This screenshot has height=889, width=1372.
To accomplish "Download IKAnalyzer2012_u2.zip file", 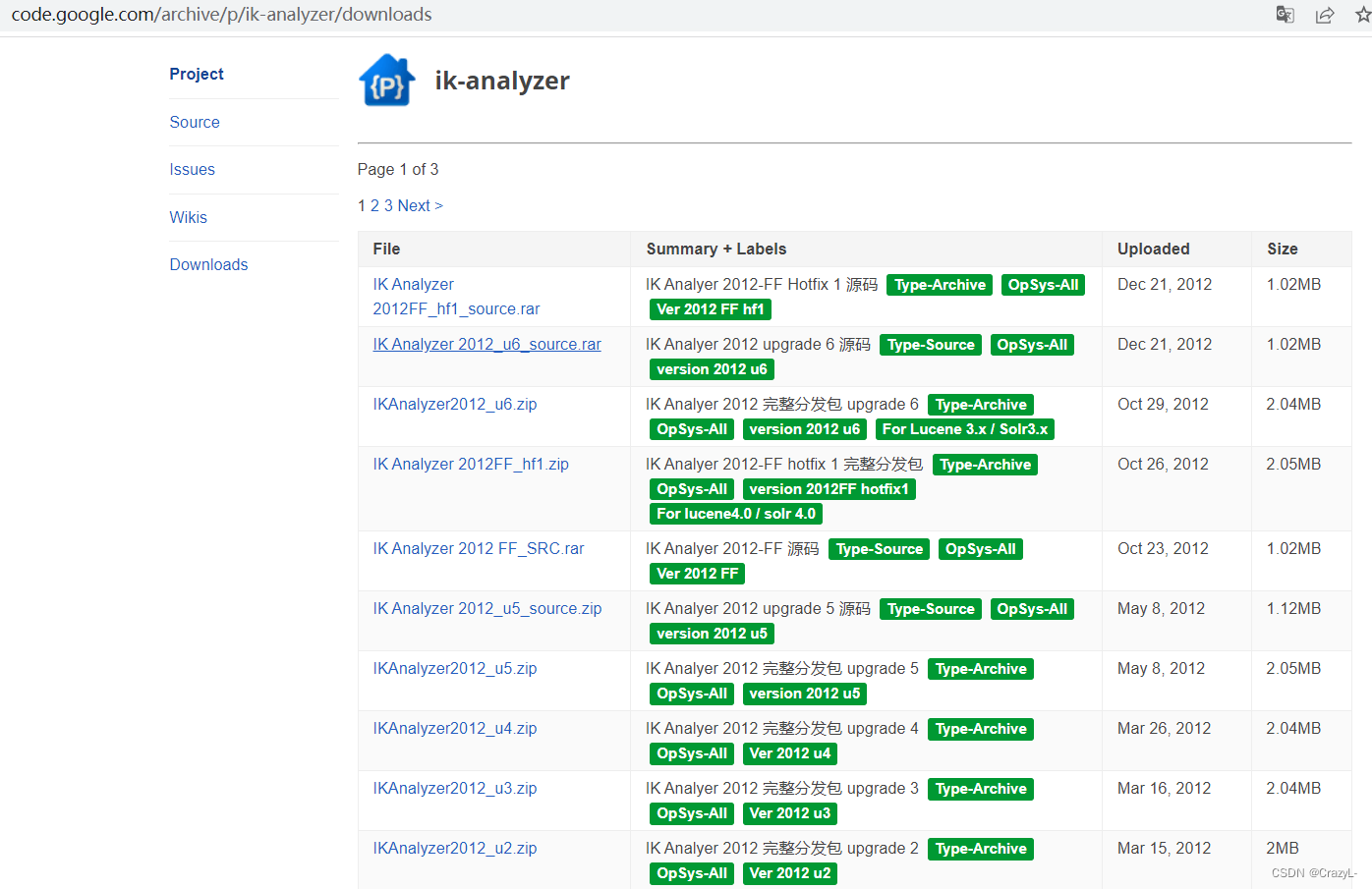I will (455, 848).
